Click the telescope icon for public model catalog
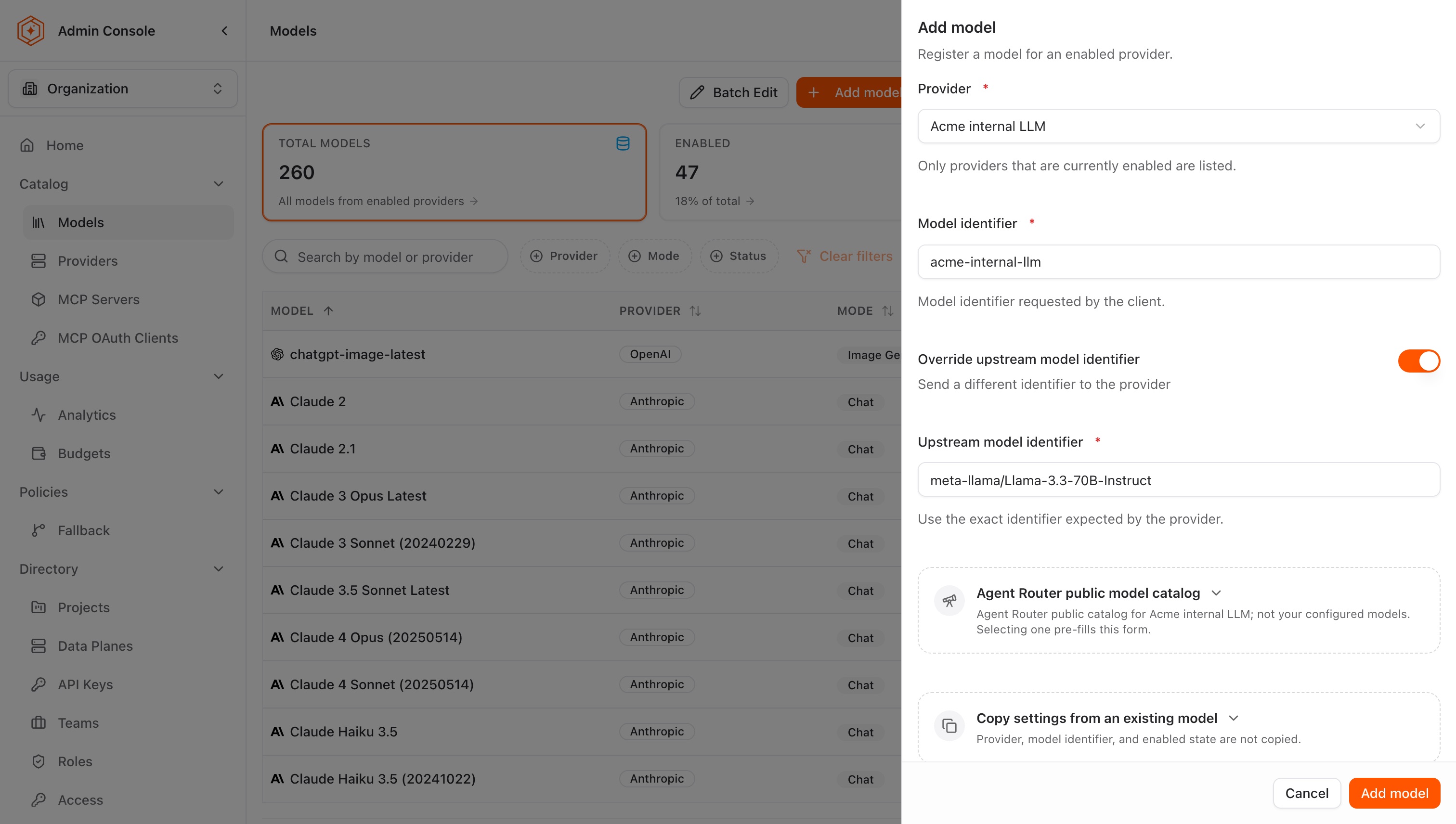 click(x=949, y=601)
